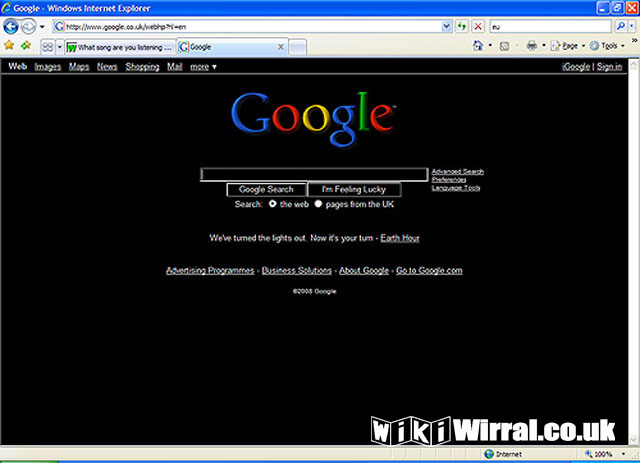This screenshot has width=640, height=463.
Task: Expand the zoom level dropdown arrow
Action: [x=623, y=454]
